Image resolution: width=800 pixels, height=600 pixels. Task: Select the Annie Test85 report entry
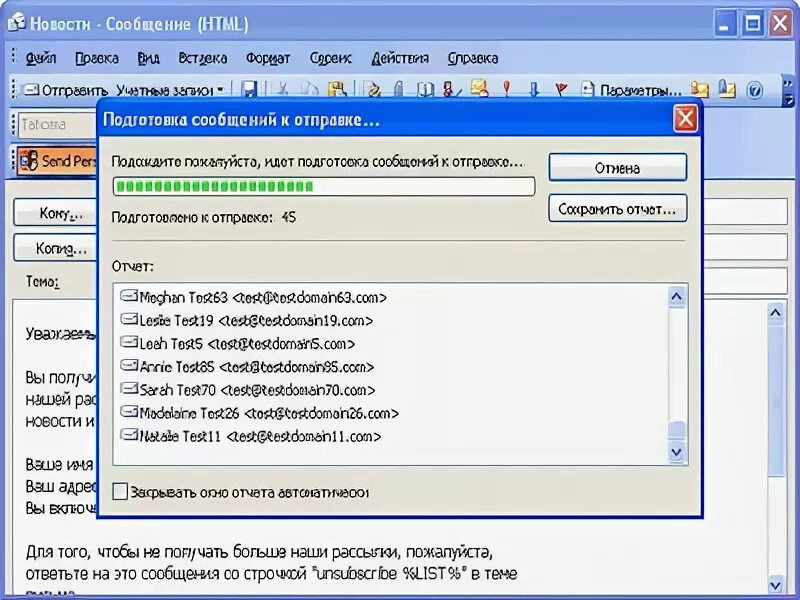click(247, 367)
